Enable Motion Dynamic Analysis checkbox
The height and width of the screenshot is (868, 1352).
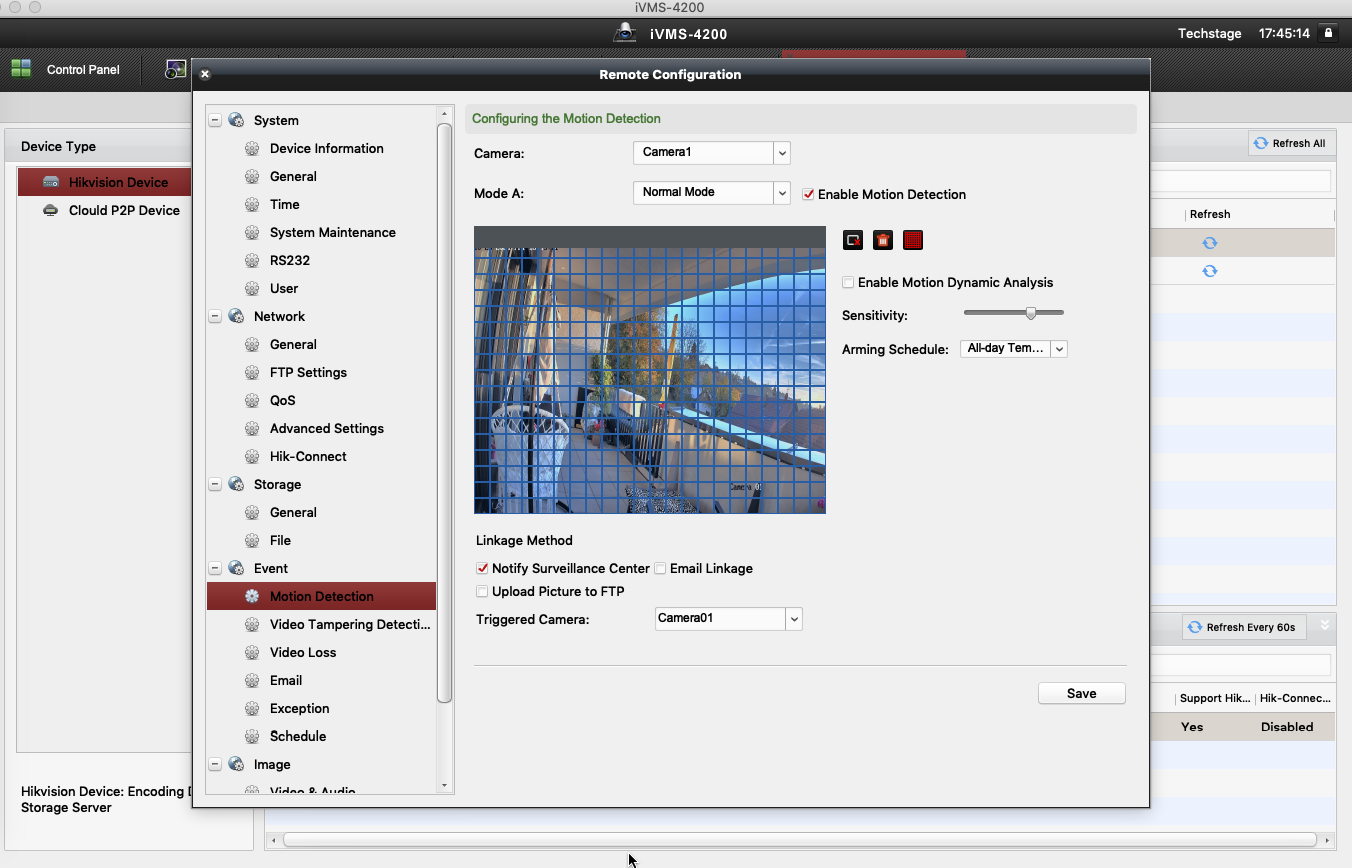(x=848, y=283)
